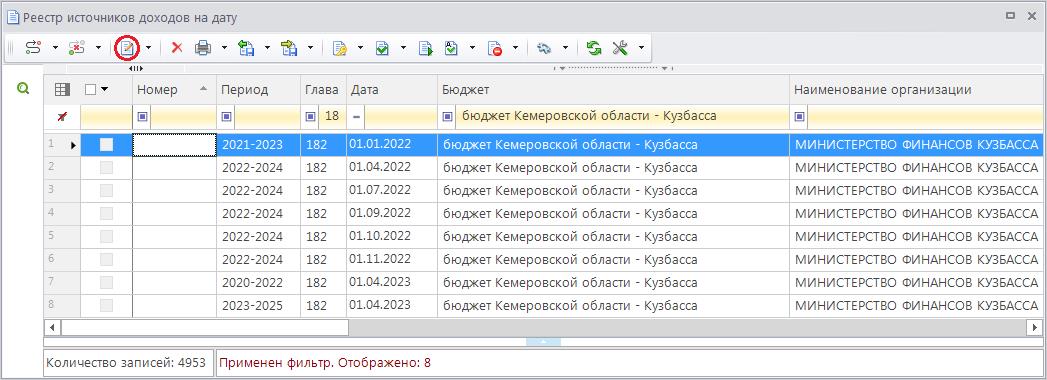Click the clear filter pin icon
Viewport: 1047px width, 380px height.
point(62,117)
